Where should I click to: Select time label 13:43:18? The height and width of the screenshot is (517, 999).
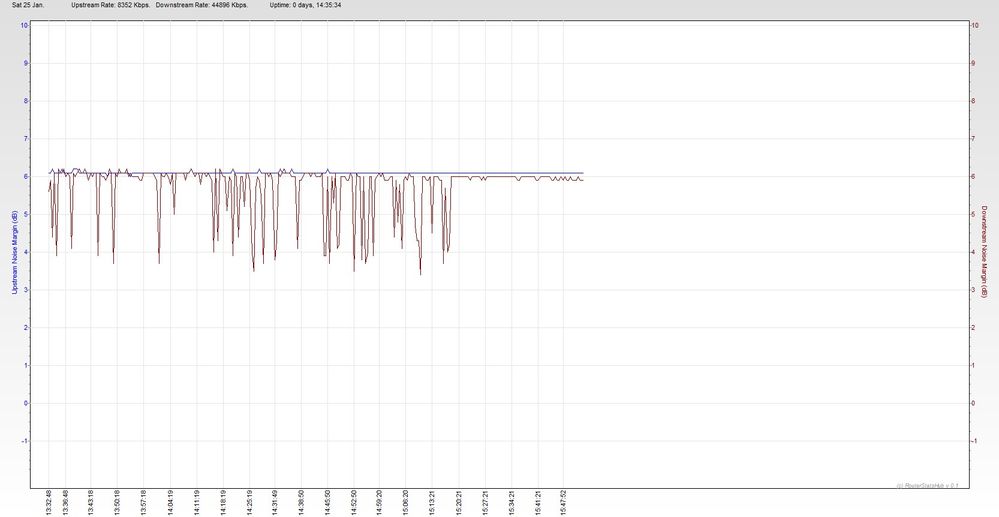pos(90,502)
